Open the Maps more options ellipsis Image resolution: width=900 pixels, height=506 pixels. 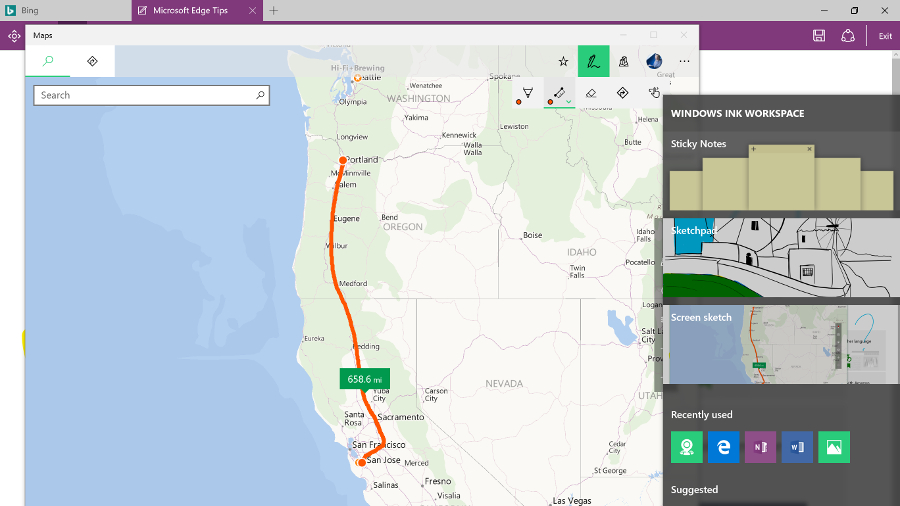684,61
